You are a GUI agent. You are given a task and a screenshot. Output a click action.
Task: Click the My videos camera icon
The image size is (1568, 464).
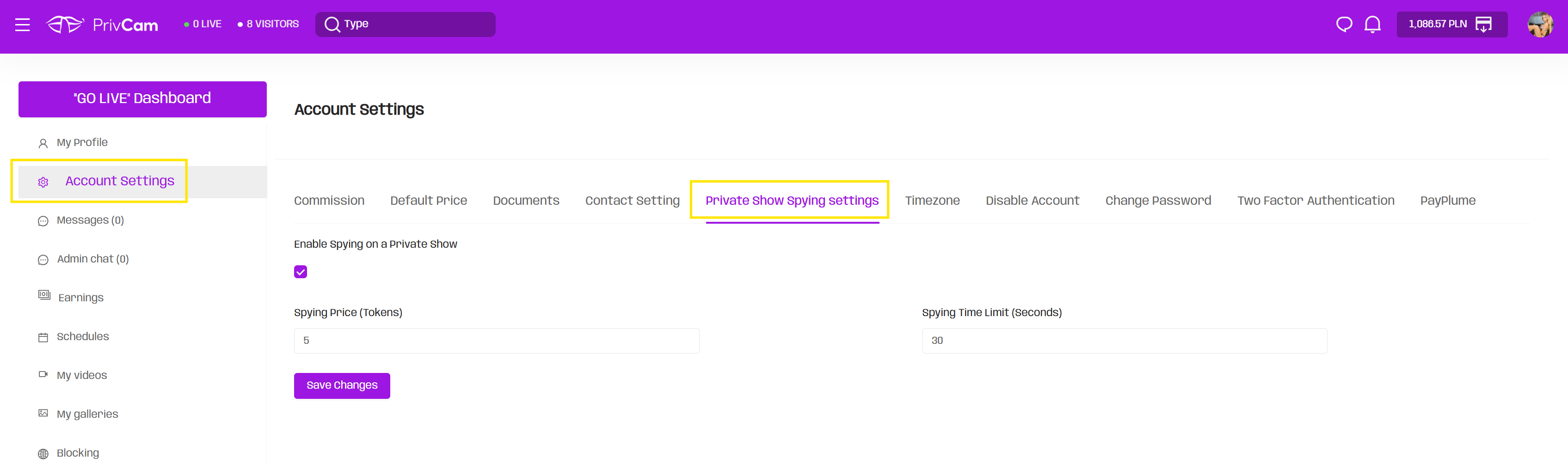43,375
